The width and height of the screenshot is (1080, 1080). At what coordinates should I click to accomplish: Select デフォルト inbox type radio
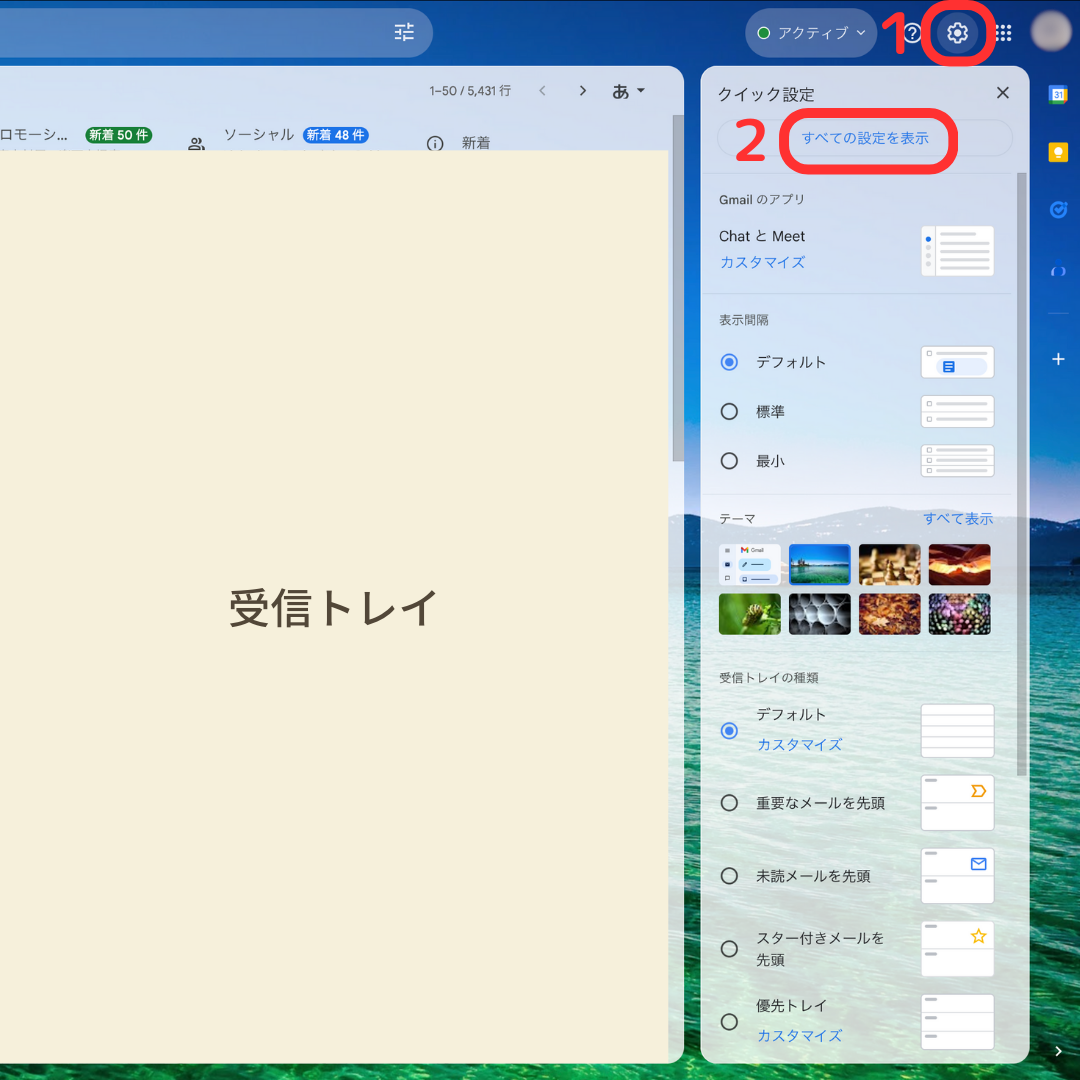729,731
